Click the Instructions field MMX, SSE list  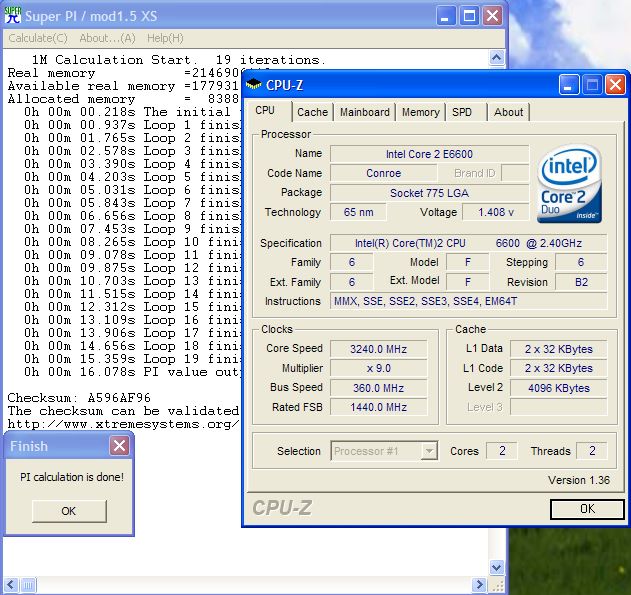coord(468,301)
